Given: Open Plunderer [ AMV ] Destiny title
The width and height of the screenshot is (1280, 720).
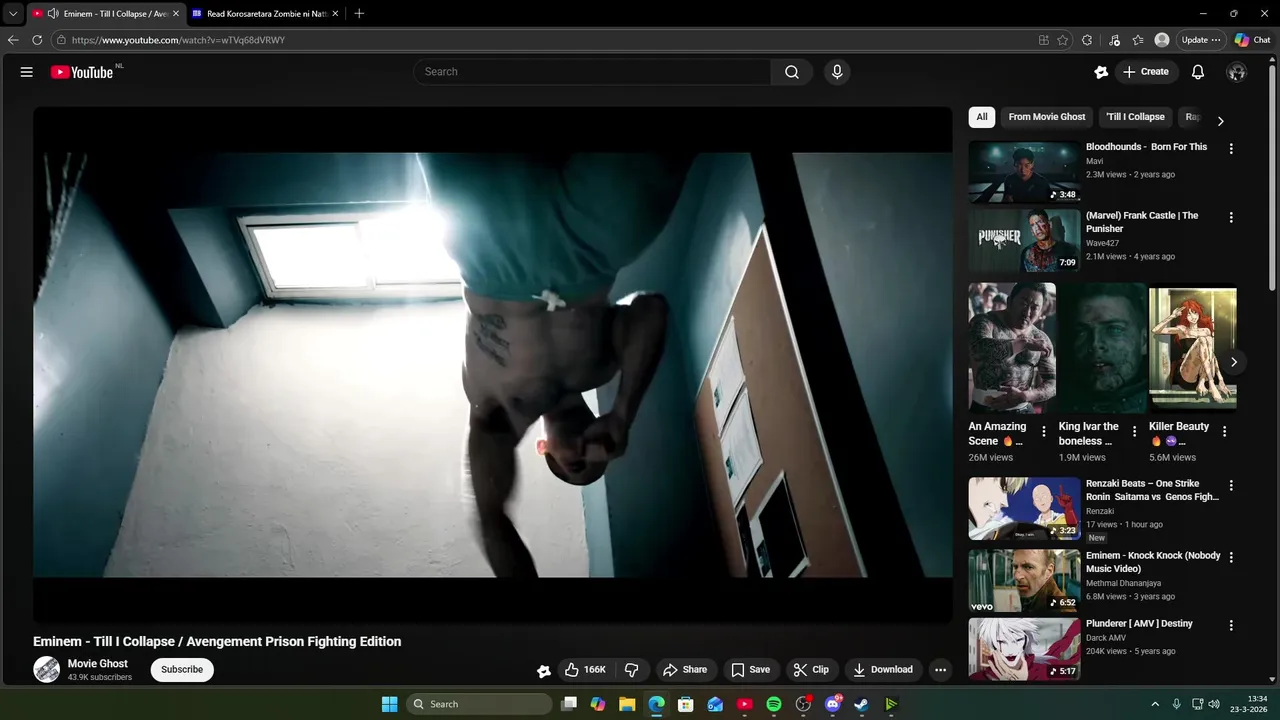Looking at the screenshot, I should coord(1139,624).
